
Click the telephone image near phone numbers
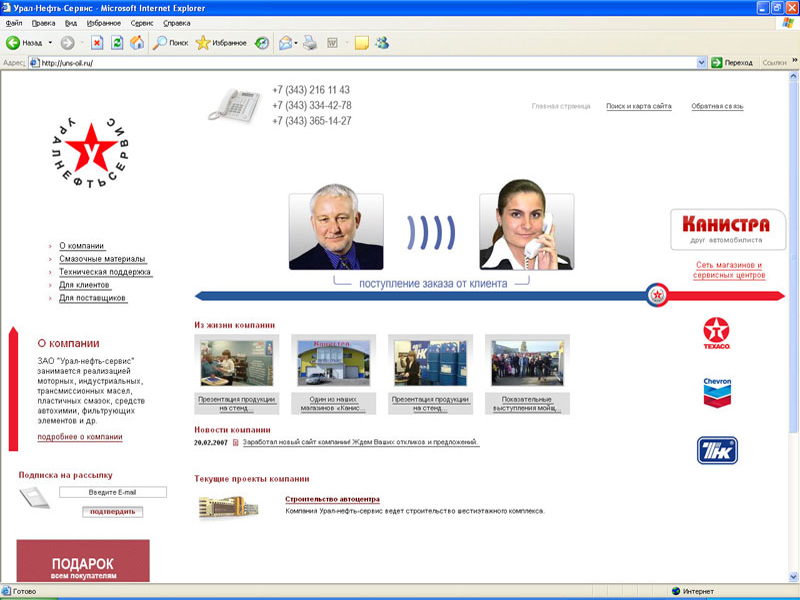point(234,105)
